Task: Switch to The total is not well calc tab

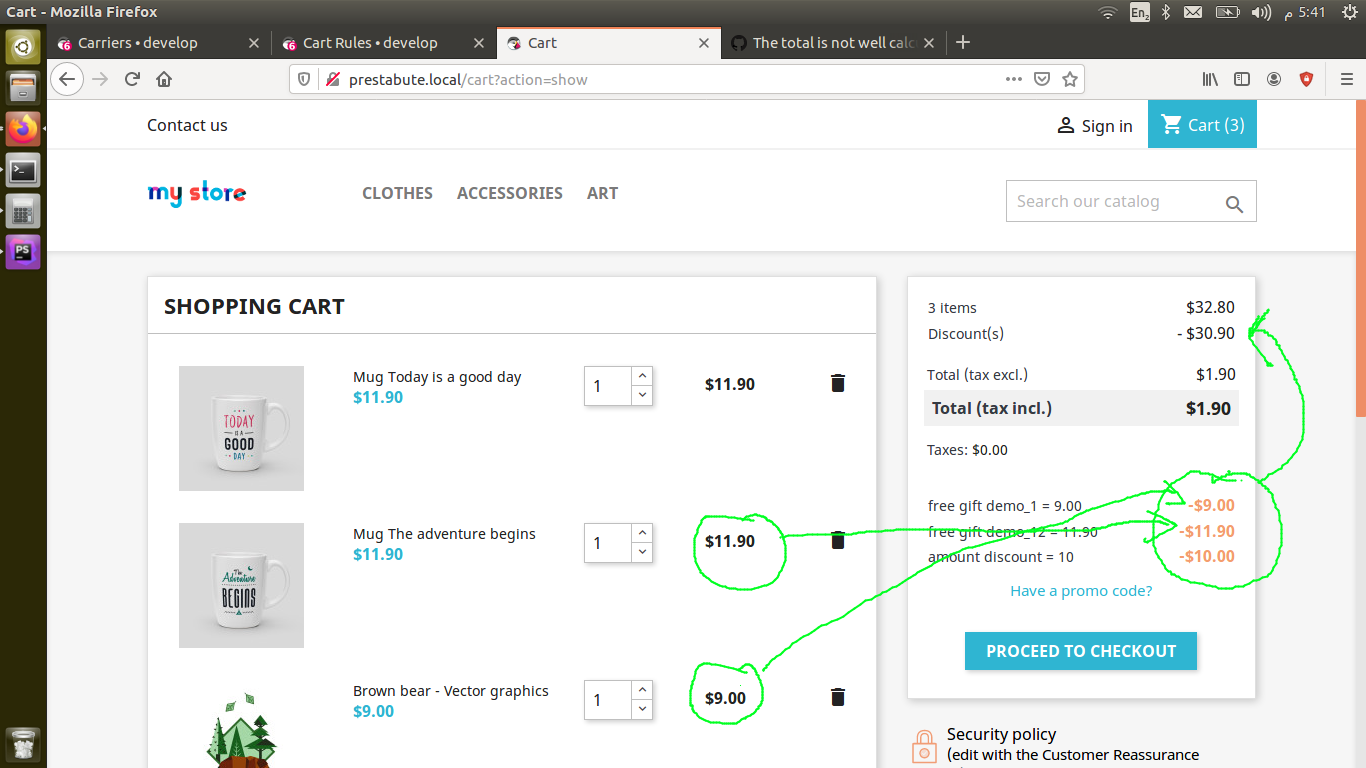Action: [x=835, y=43]
